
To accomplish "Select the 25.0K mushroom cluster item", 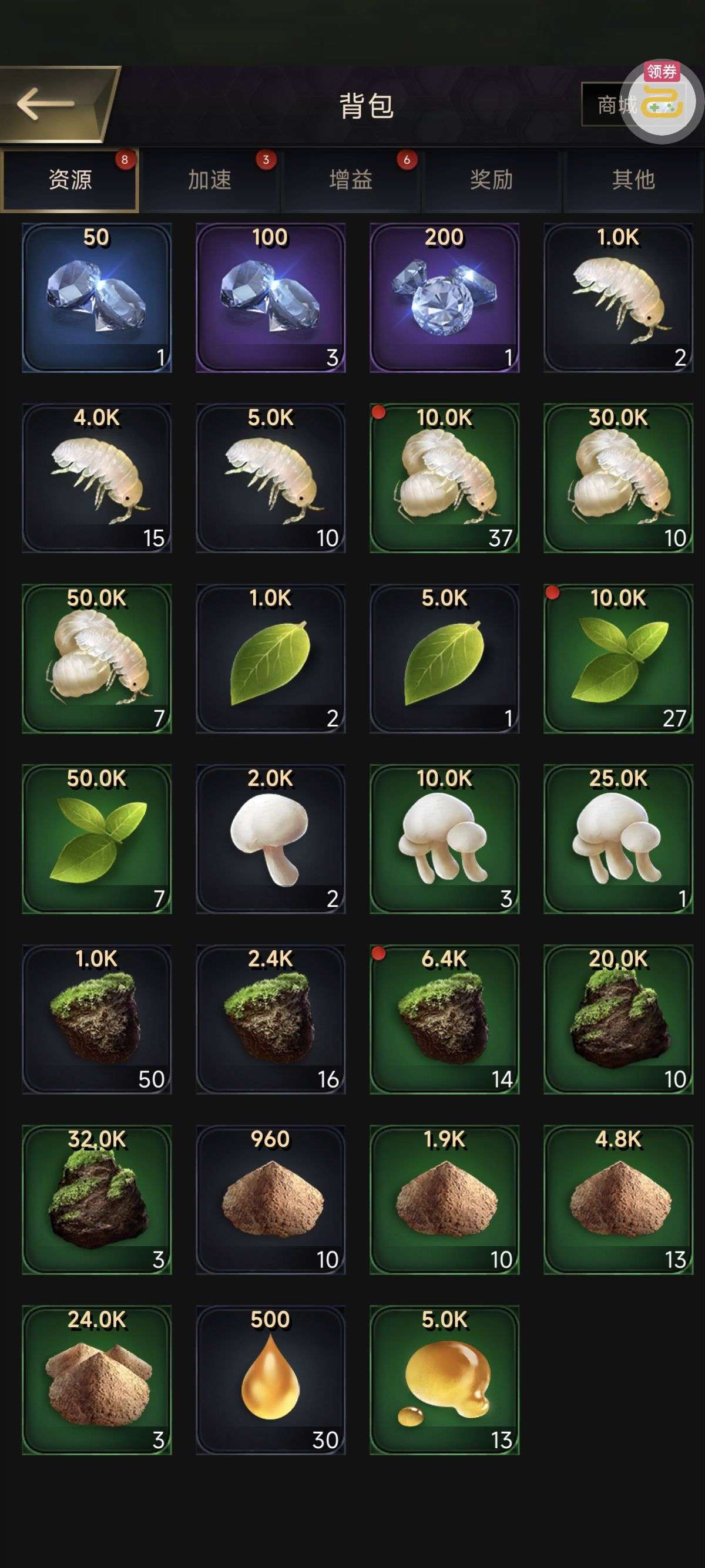I will pyautogui.click(x=618, y=839).
